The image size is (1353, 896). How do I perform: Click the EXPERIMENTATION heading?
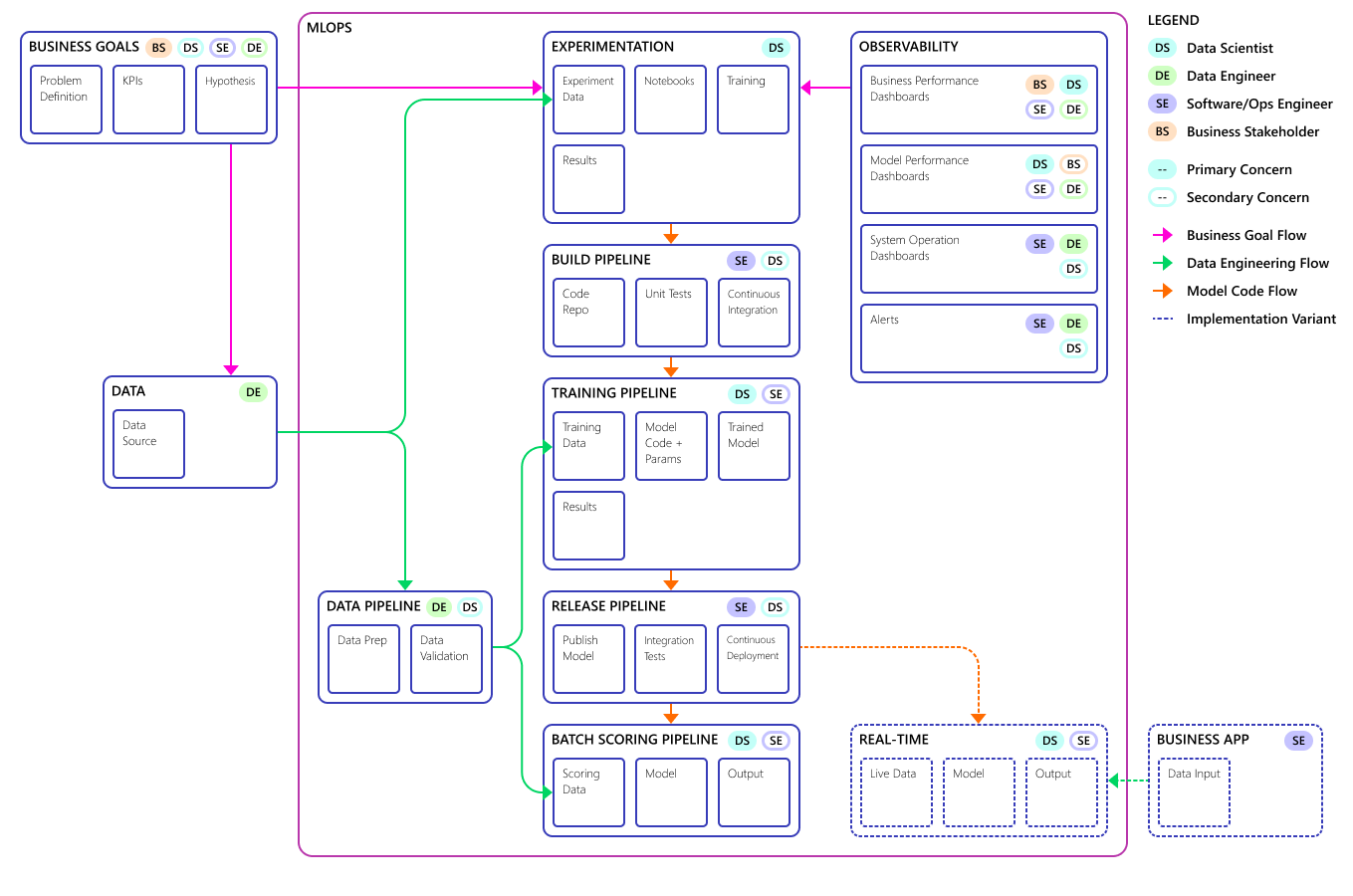[612, 47]
